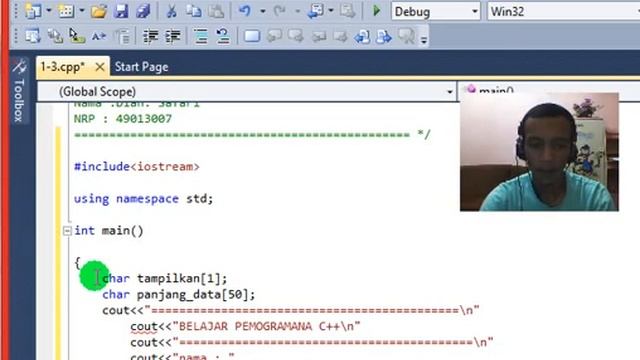
Task: Click the Save All icon
Action: pos(143,11)
